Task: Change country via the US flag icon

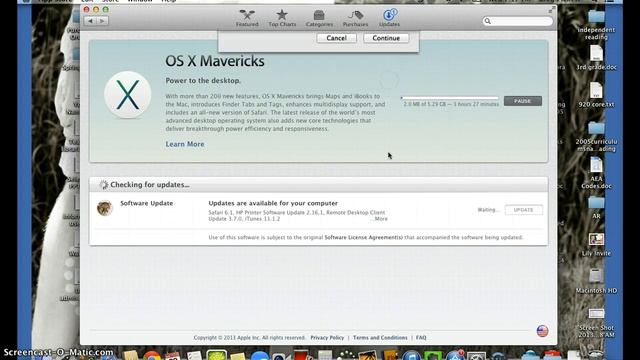Action: (x=542, y=331)
